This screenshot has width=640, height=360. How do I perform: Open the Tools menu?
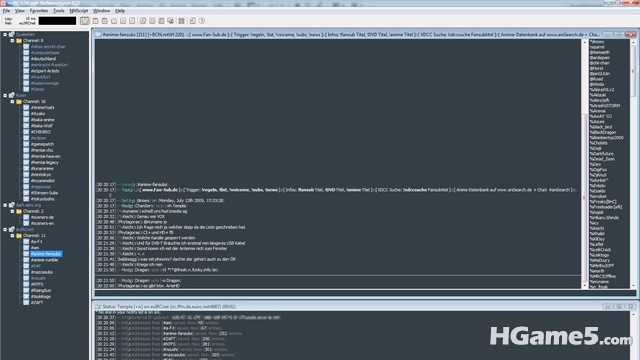[x=59, y=11]
